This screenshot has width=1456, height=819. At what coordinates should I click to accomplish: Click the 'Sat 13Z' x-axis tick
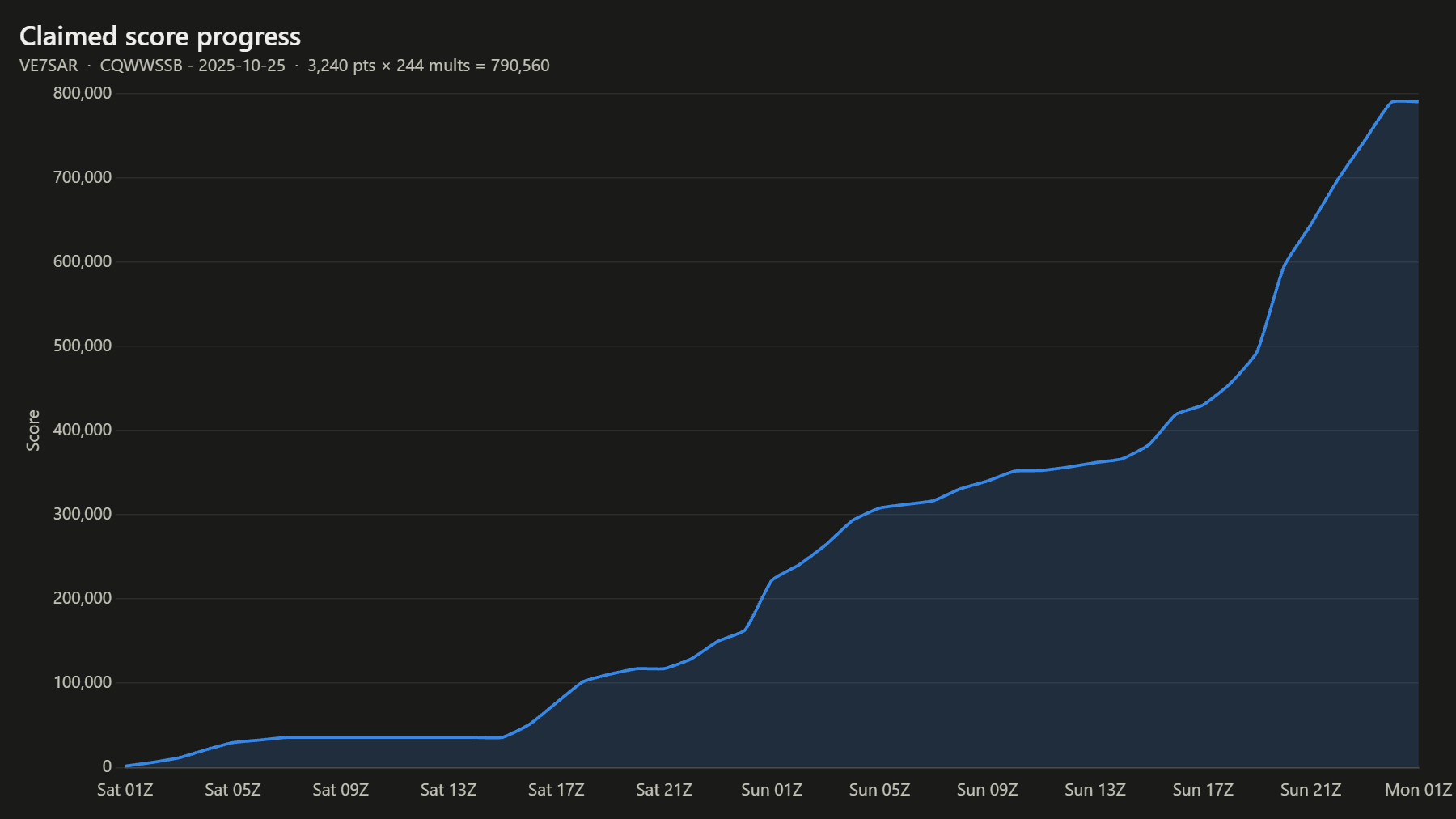point(448,790)
